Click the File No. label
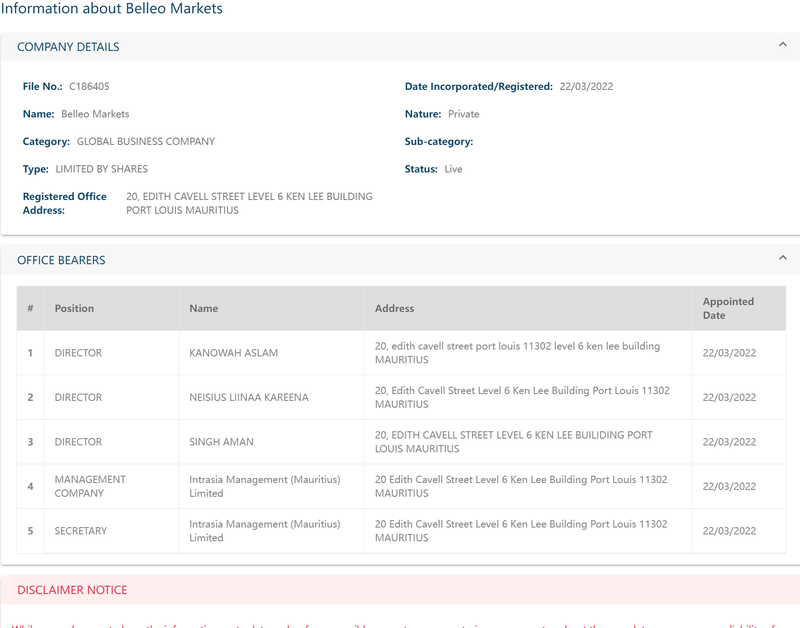Viewport: 800px width, 628px height. (x=42, y=86)
